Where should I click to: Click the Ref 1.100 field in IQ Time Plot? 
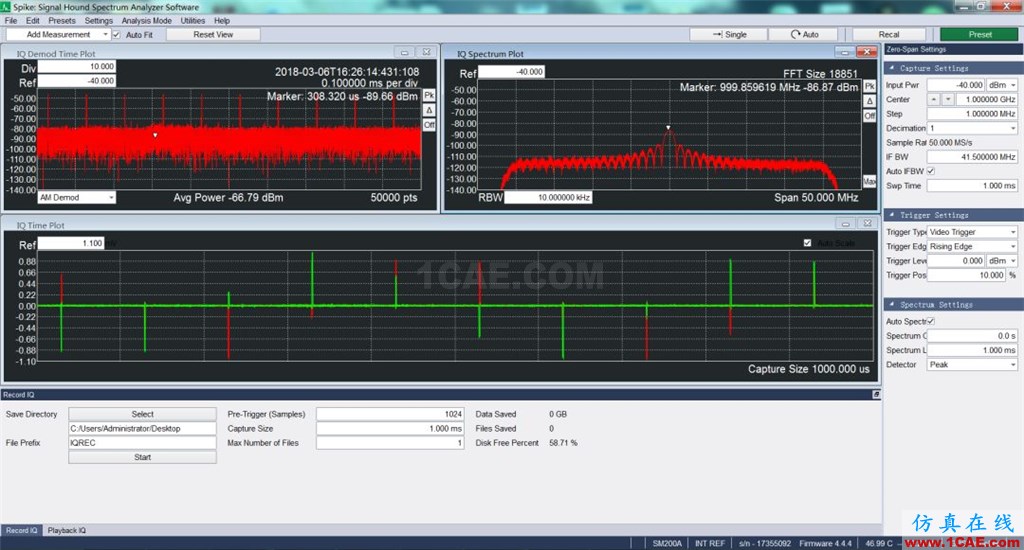[71, 243]
